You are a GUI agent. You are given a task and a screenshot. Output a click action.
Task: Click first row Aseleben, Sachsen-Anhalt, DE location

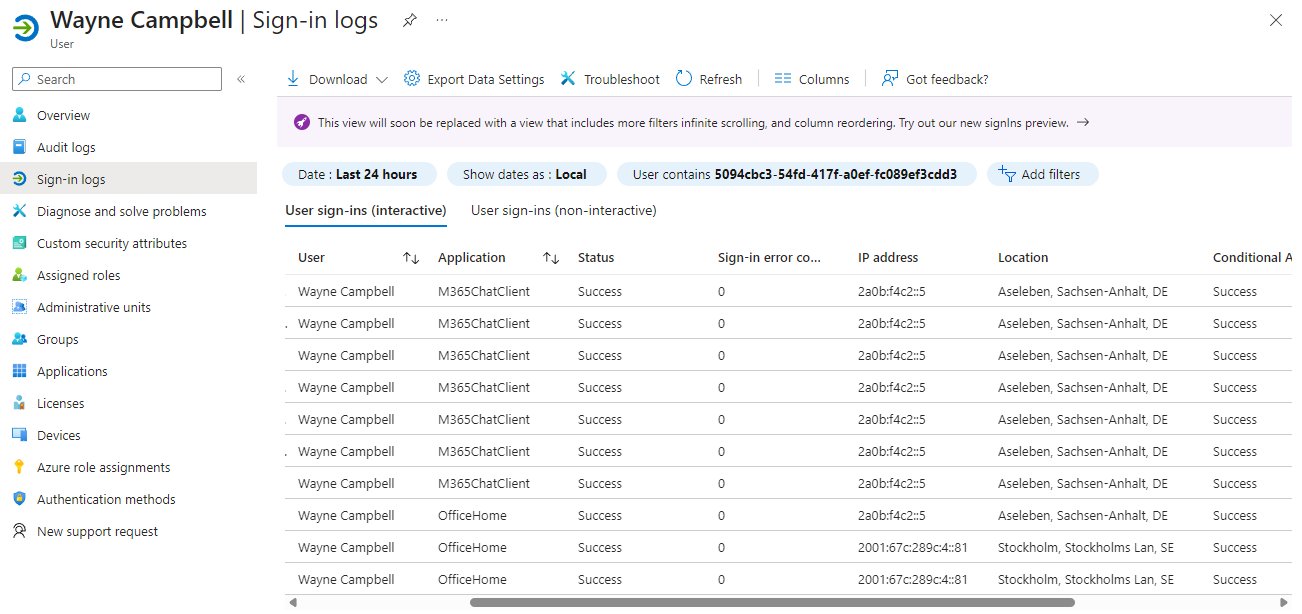[x=1083, y=291]
